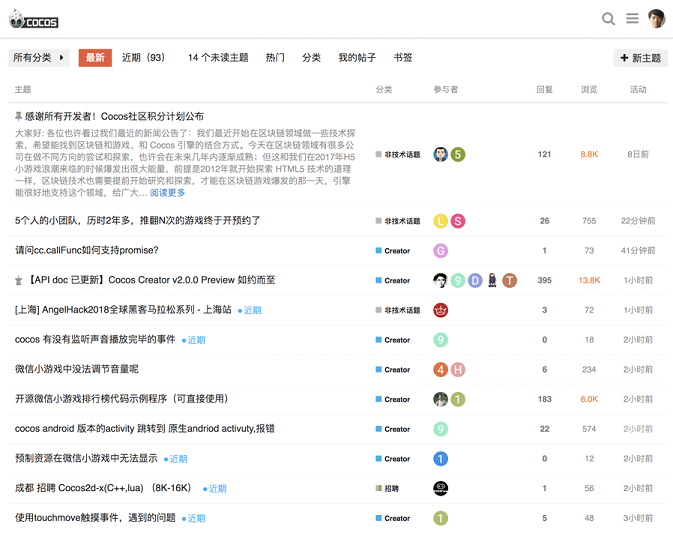Open Cocos Creator v2.0.0 Preview topic
Viewport: 673px width, 533px height.
pos(152,280)
